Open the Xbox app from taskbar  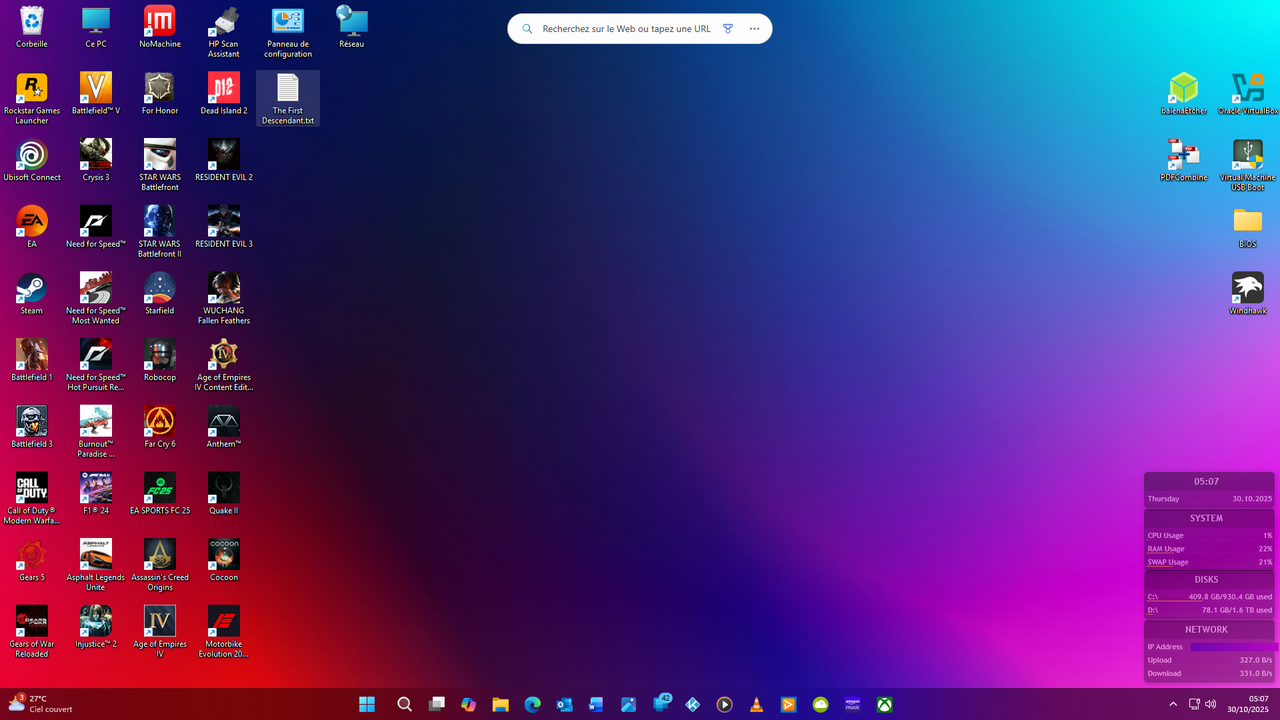click(x=884, y=705)
